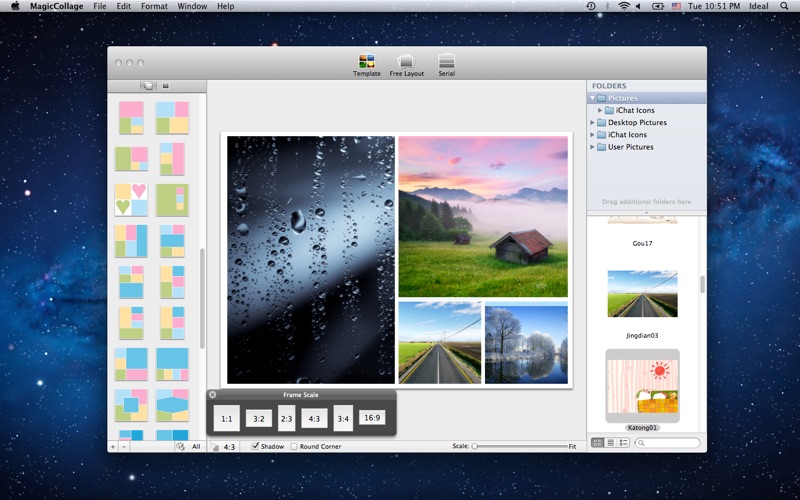Switch to Free Layout mode
The width and height of the screenshot is (800, 500).
click(406, 62)
